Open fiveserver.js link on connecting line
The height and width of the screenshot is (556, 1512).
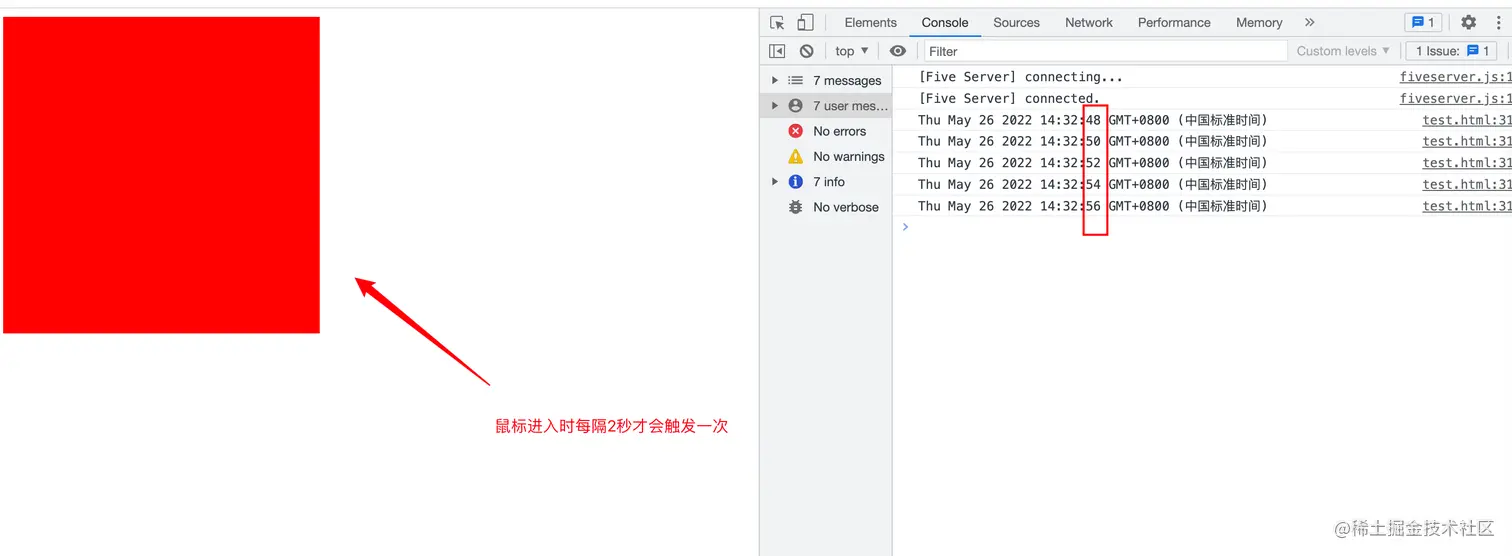click(x=1455, y=77)
